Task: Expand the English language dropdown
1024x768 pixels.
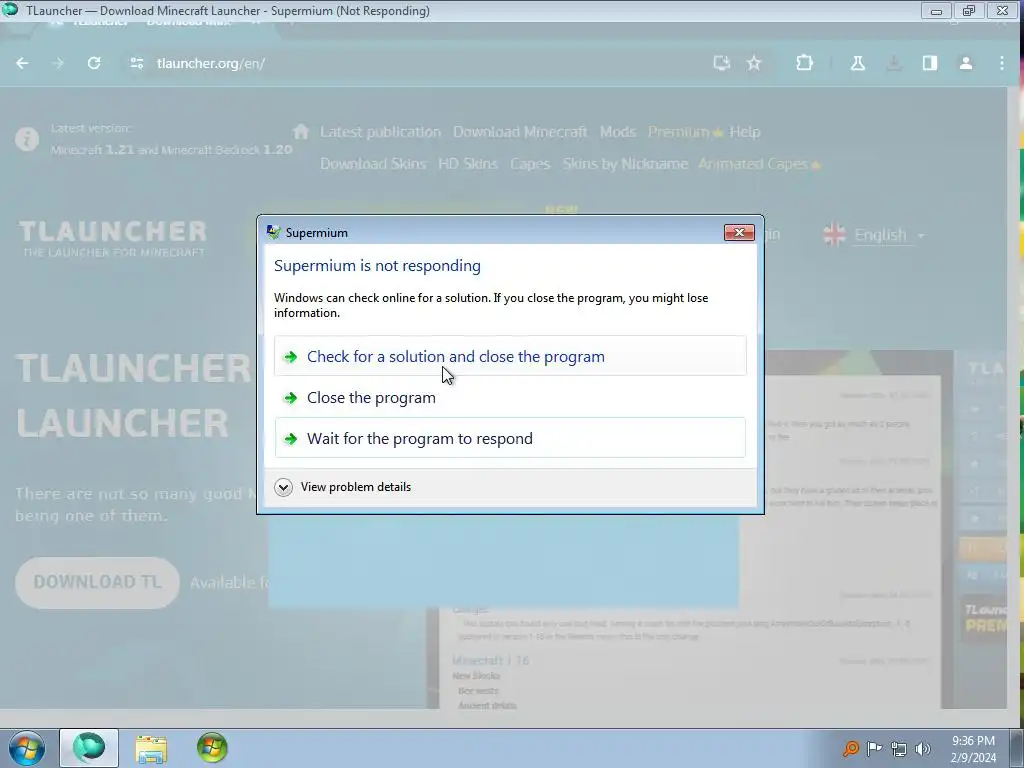Action: coord(889,235)
